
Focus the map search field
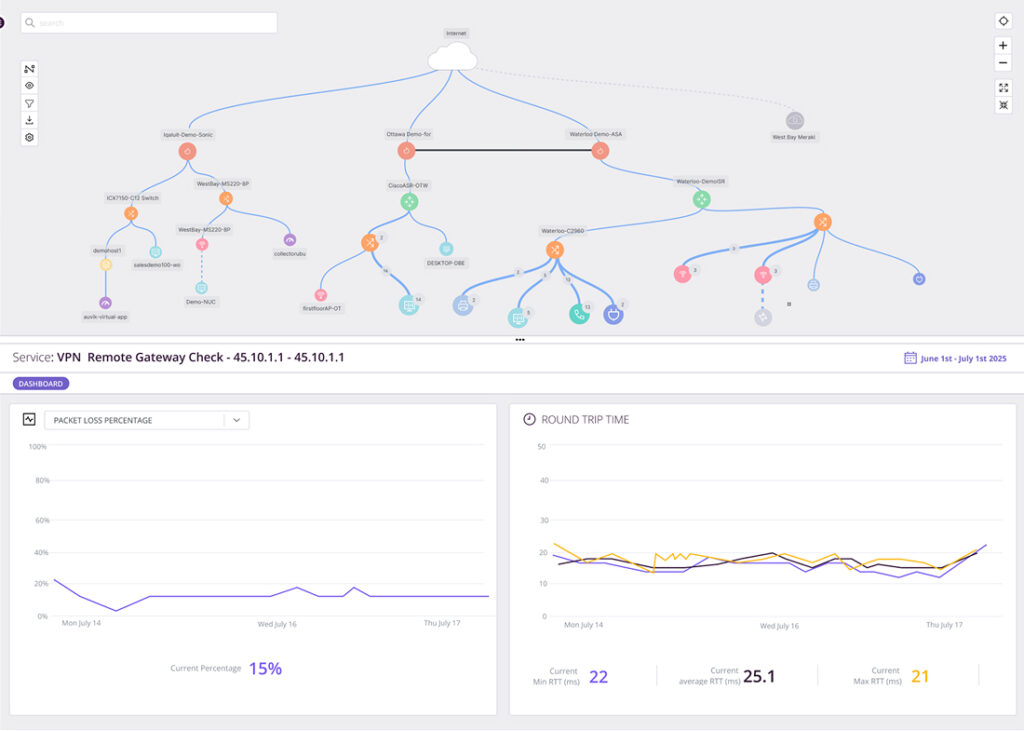coord(149,23)
